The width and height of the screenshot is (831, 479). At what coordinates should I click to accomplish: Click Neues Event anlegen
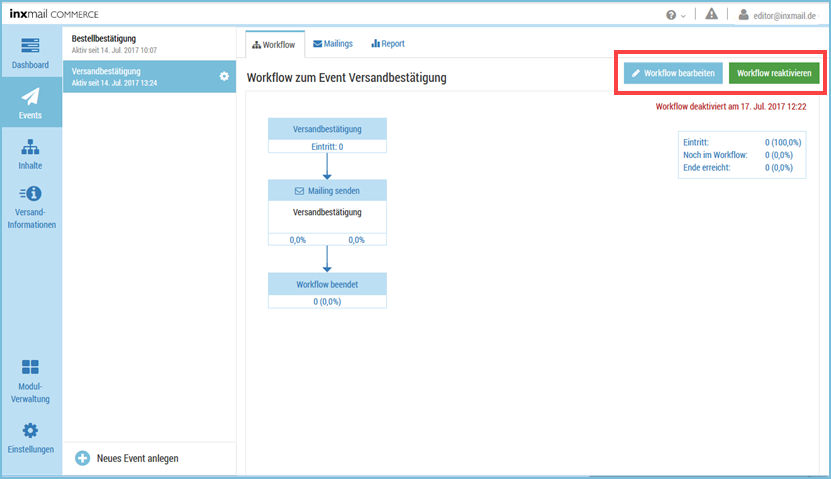click(x=137, y=458)
